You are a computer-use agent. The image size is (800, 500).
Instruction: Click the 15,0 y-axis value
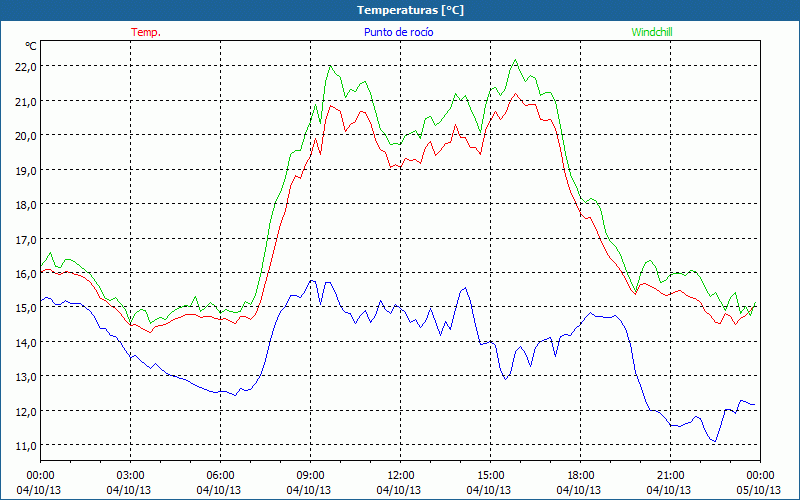pyautogui.click(x=26, y=308)
